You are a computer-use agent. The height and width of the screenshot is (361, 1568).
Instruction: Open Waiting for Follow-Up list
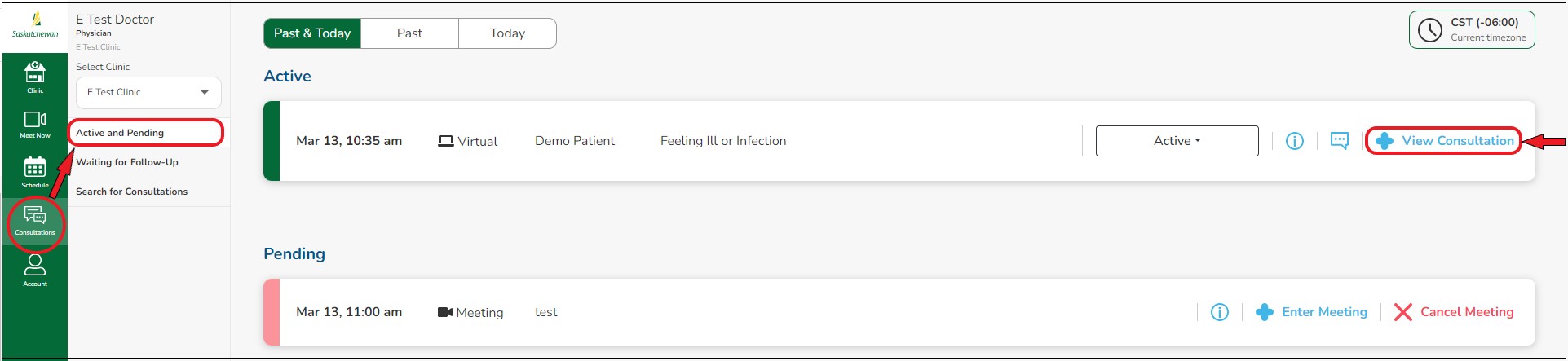127,162
